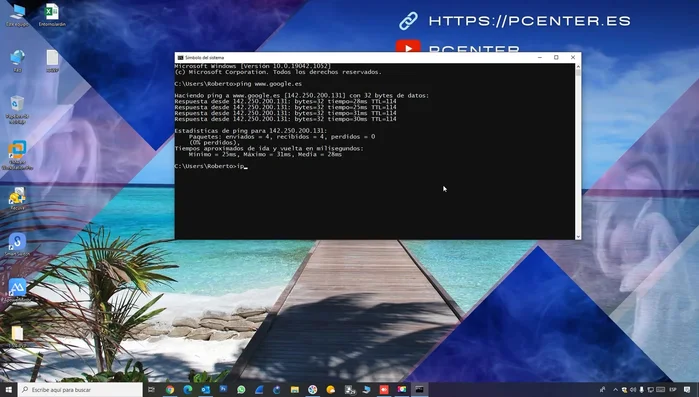
Task: Open the yellow folder on the desktop
Action: [17, 336]
